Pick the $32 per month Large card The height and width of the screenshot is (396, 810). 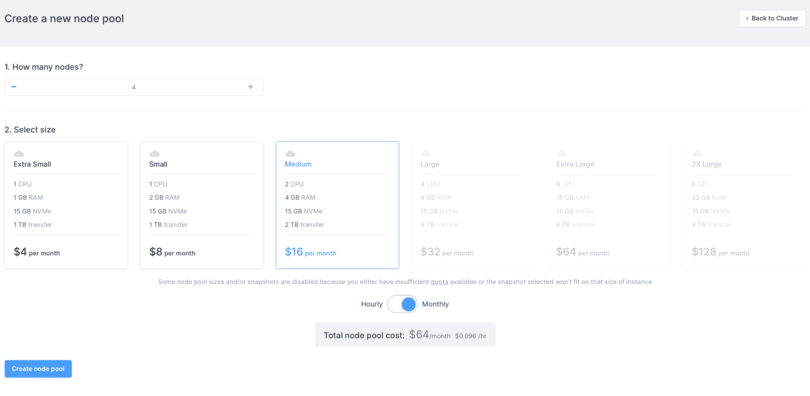point(473,205)
